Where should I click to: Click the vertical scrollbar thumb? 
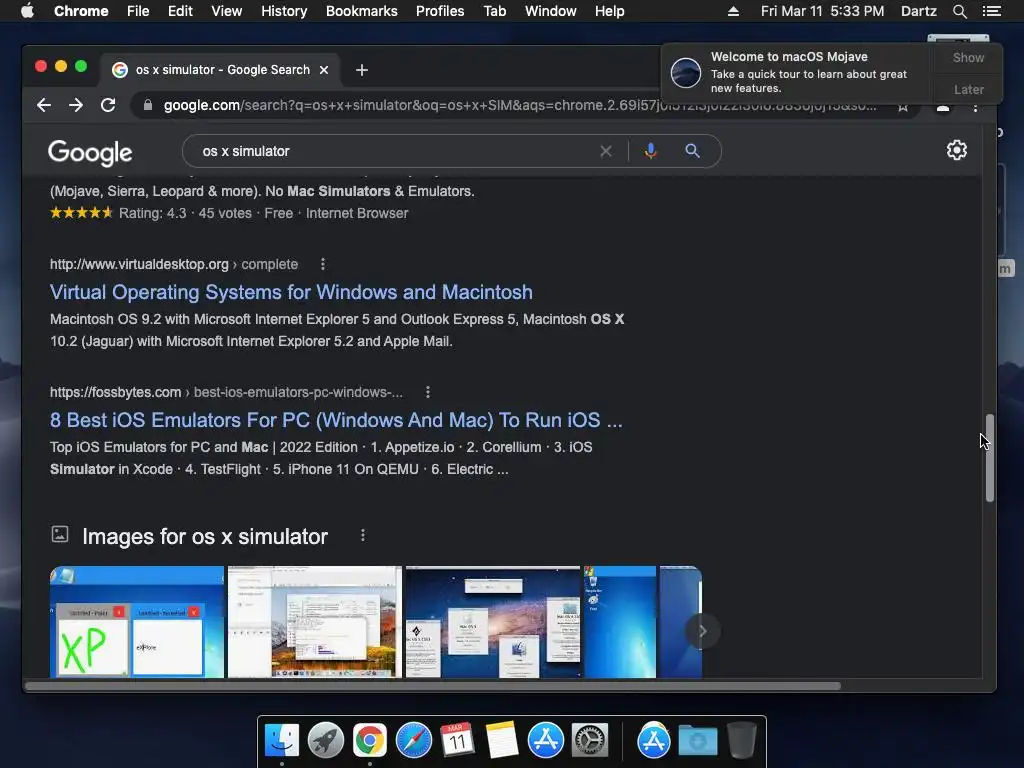coord(989,458)
